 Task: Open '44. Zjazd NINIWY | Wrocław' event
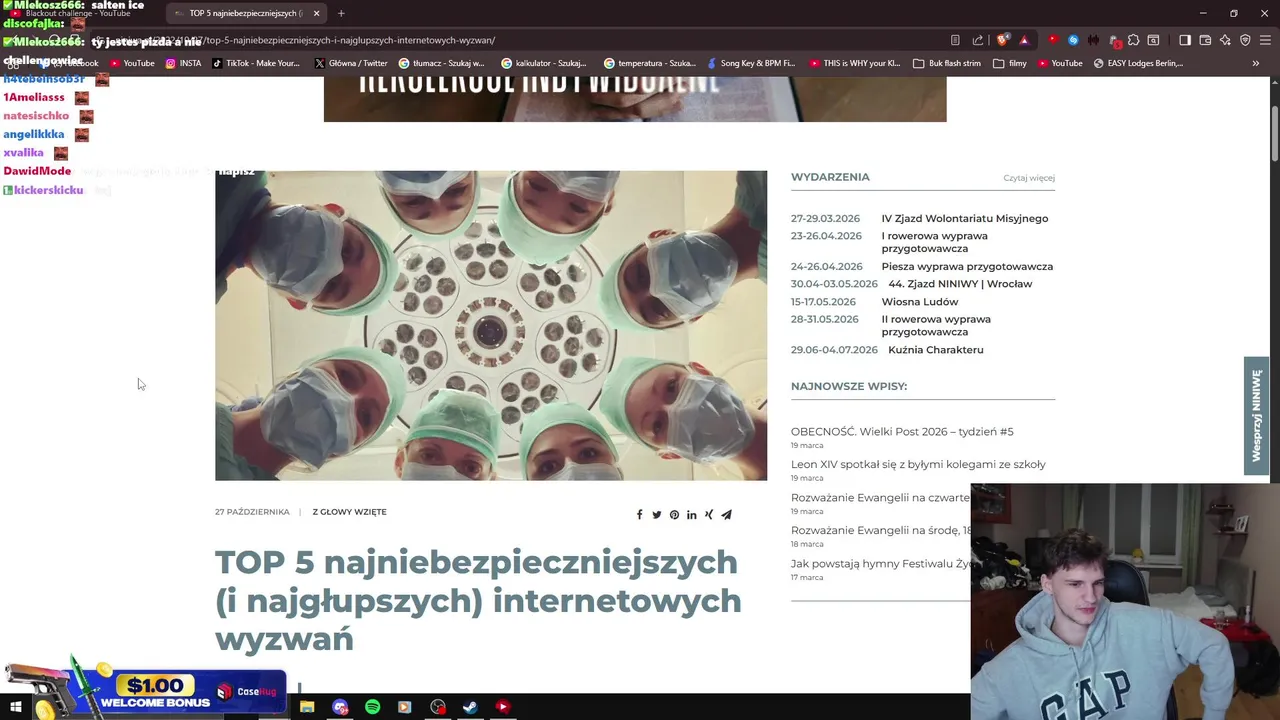960,284
